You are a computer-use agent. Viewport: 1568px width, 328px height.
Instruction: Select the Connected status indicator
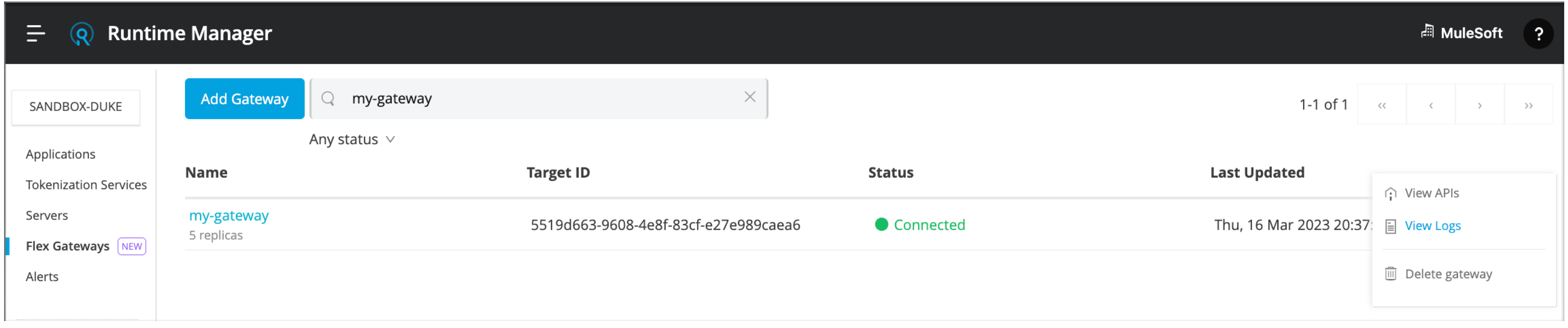point(881,225)
